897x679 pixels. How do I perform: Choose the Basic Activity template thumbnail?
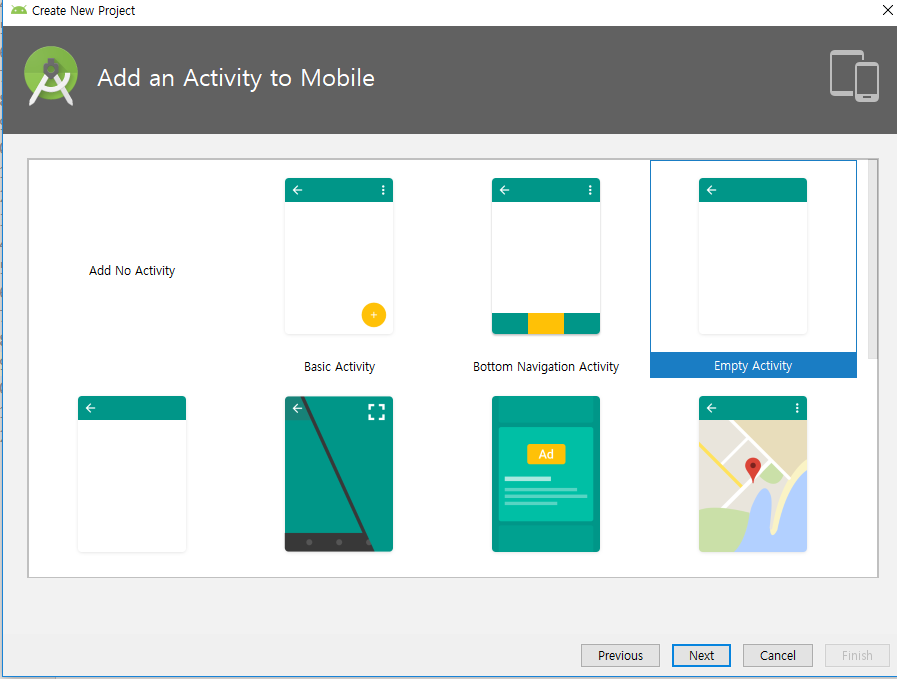point(339,256)
